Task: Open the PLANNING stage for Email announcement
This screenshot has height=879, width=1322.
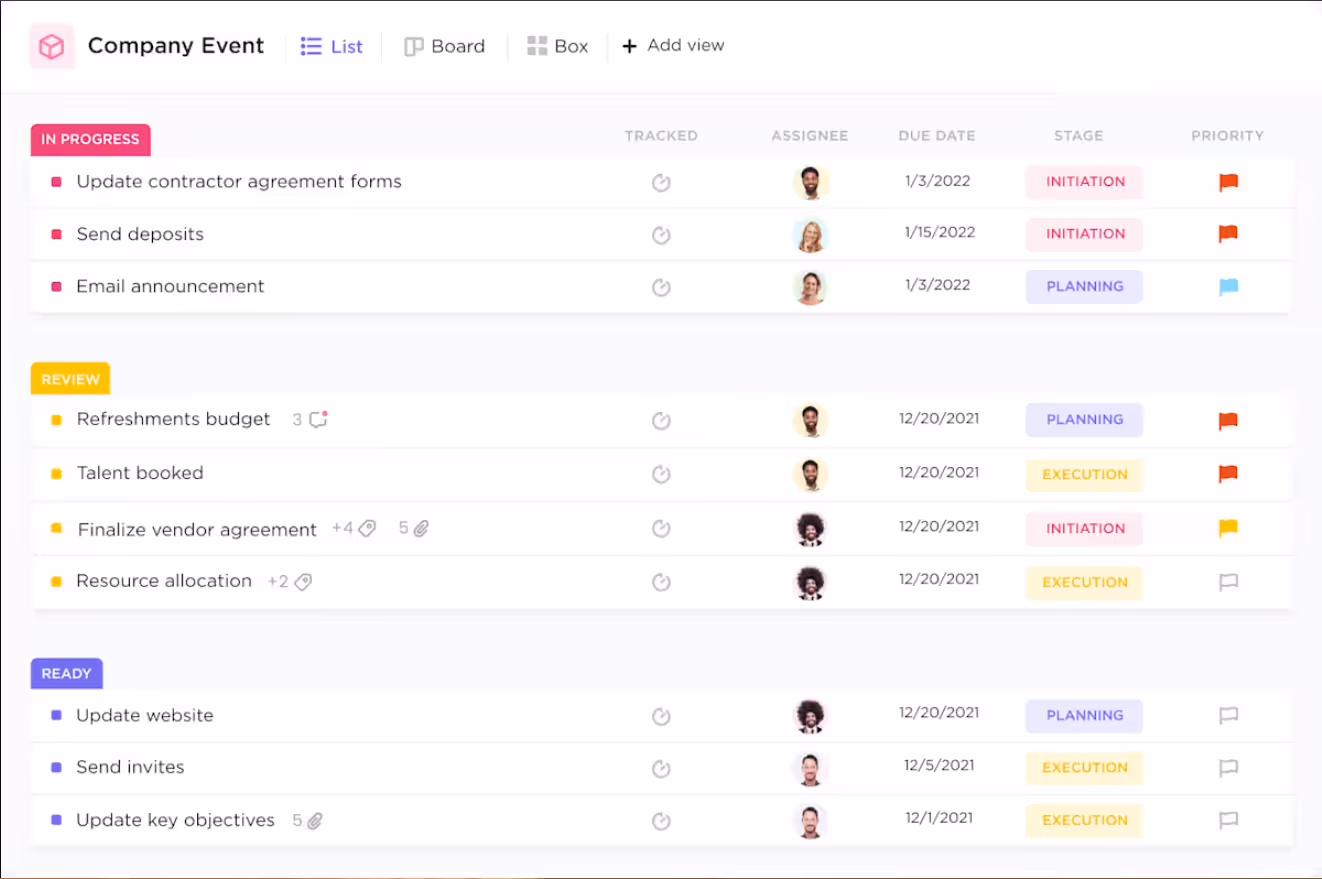Action: coord(1084,287)
